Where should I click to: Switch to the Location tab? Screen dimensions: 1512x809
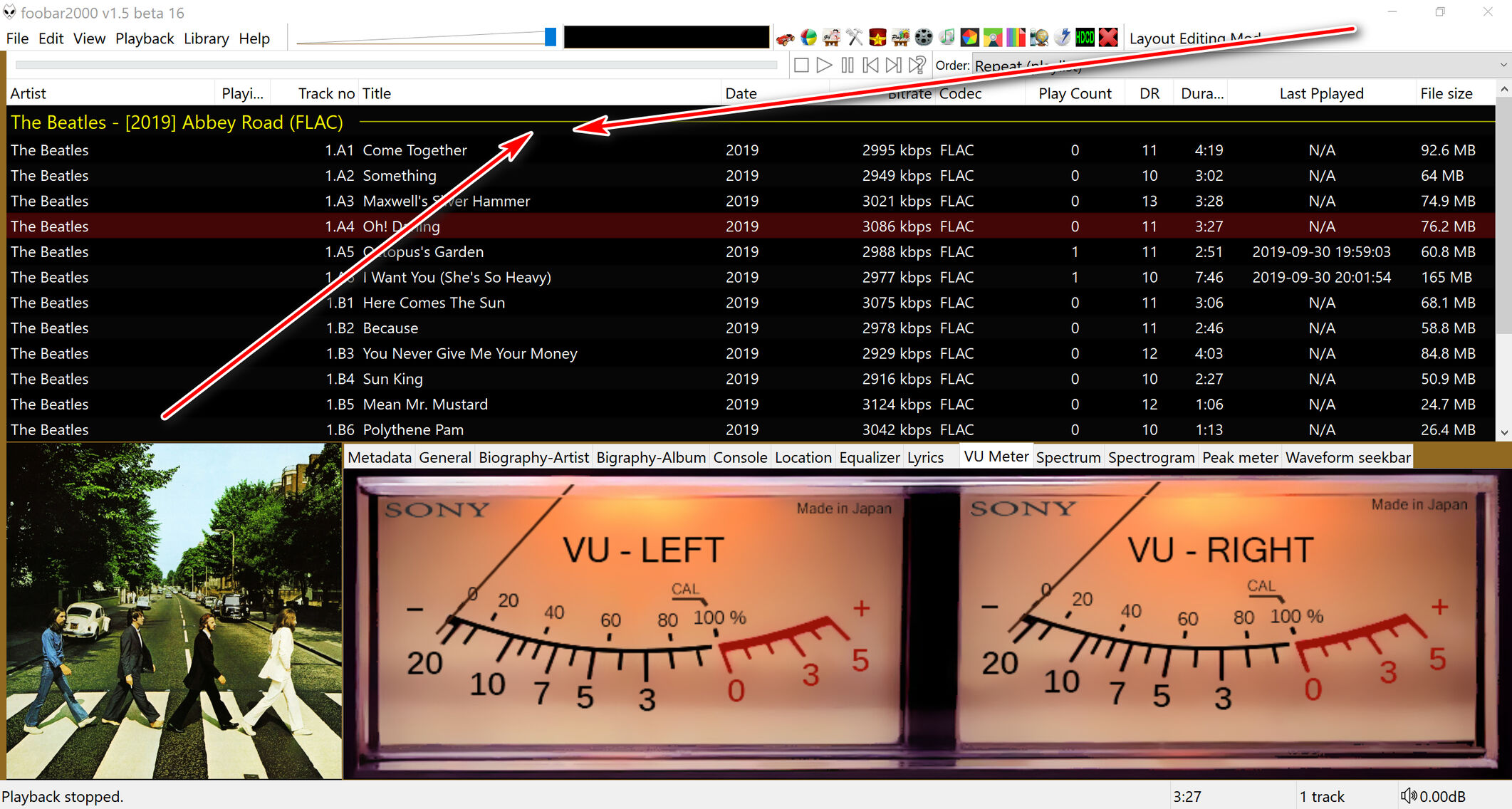[803, 457]
